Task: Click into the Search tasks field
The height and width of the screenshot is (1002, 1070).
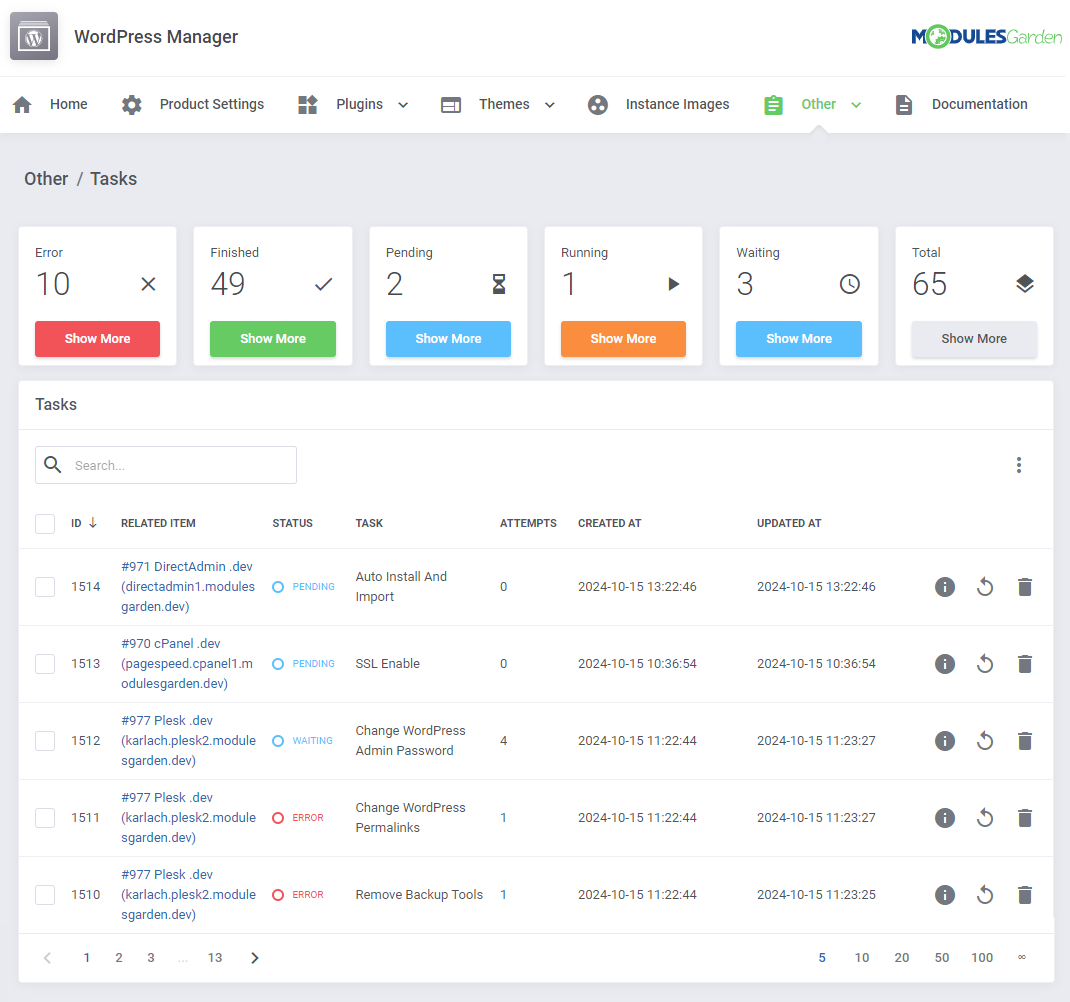Action: tap(166, 465)
